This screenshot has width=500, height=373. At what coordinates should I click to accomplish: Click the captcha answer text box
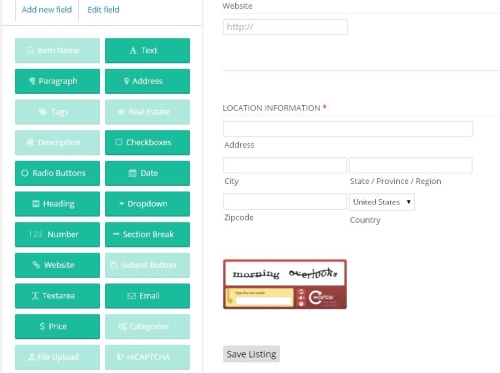(263, 301)
